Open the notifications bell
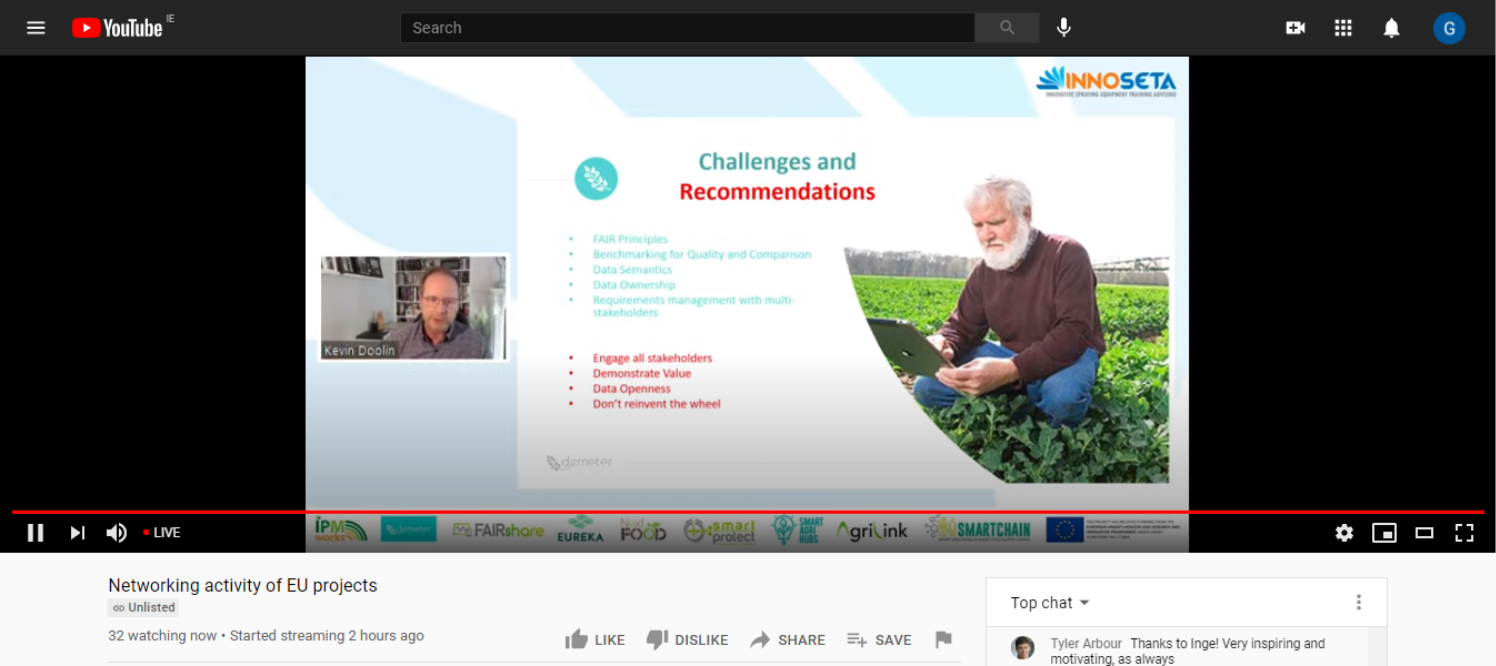Screen dimensions: 1496x666 tap(1391, 28)
